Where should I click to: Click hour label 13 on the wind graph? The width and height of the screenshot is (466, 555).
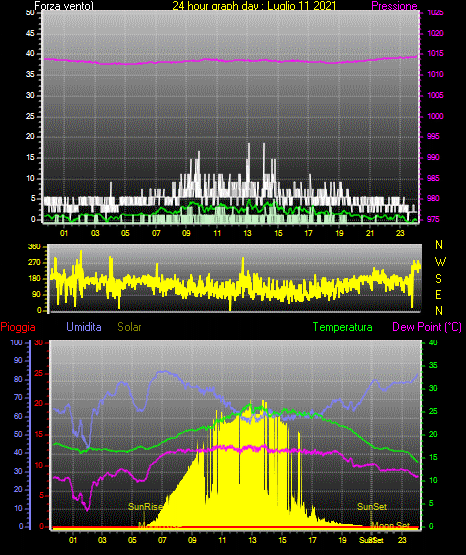[247, 233]
